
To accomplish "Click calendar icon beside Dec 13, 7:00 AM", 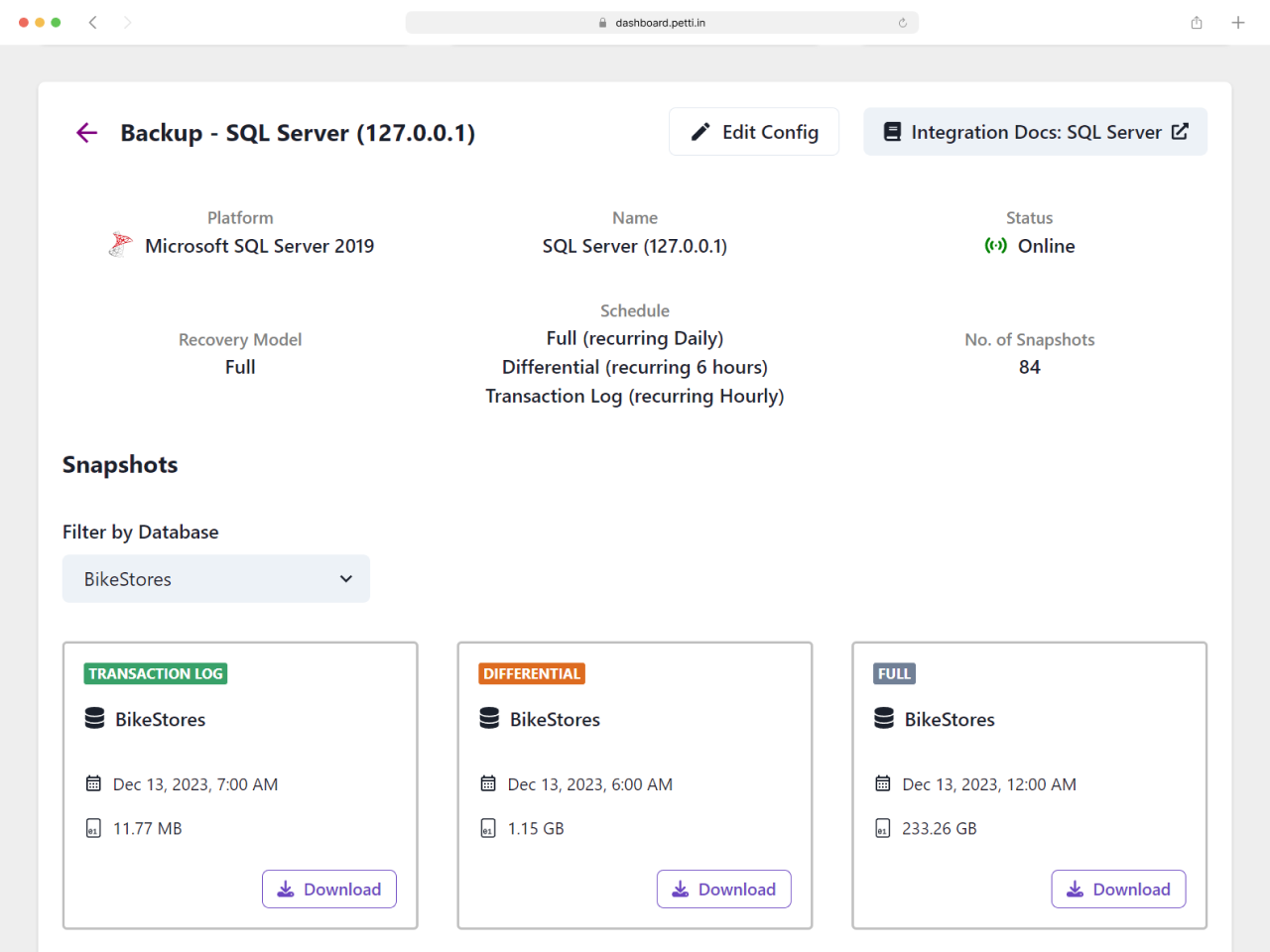I will 93,783.
